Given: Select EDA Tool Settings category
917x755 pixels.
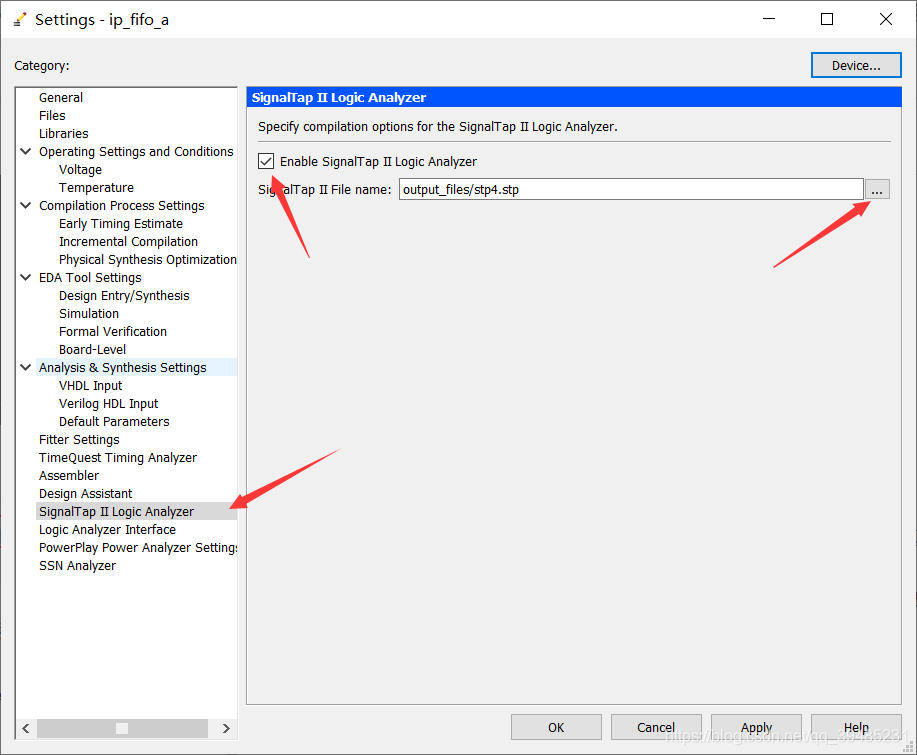Looking at the screenshot, I should pos(90,278).
